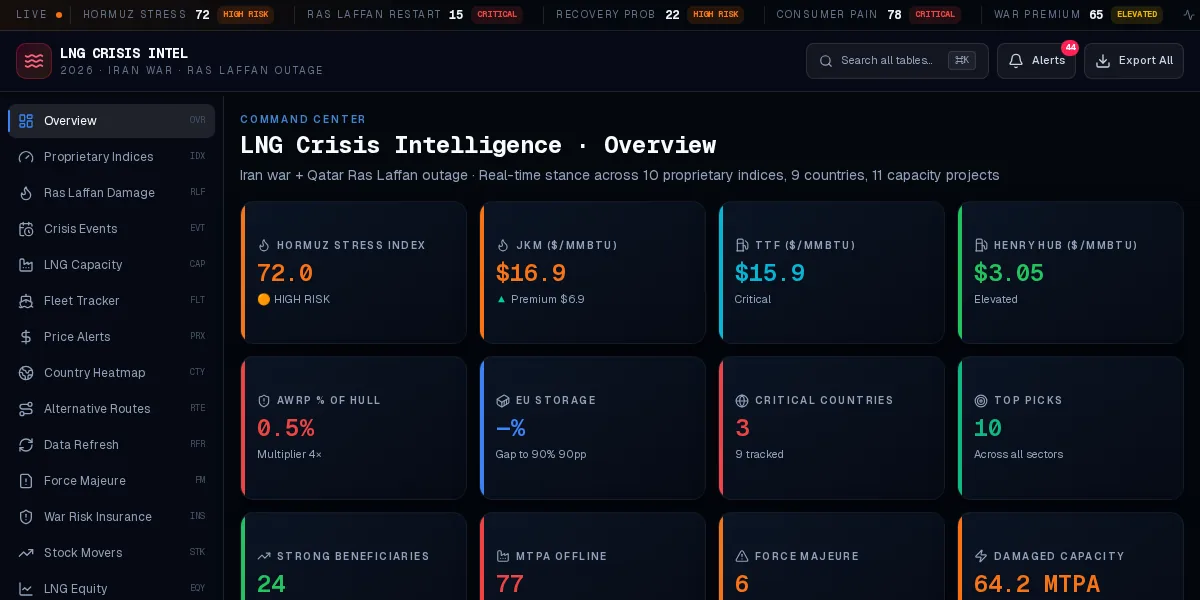
Task: Click the Alerts bell icon
Action: [1016, 61]
